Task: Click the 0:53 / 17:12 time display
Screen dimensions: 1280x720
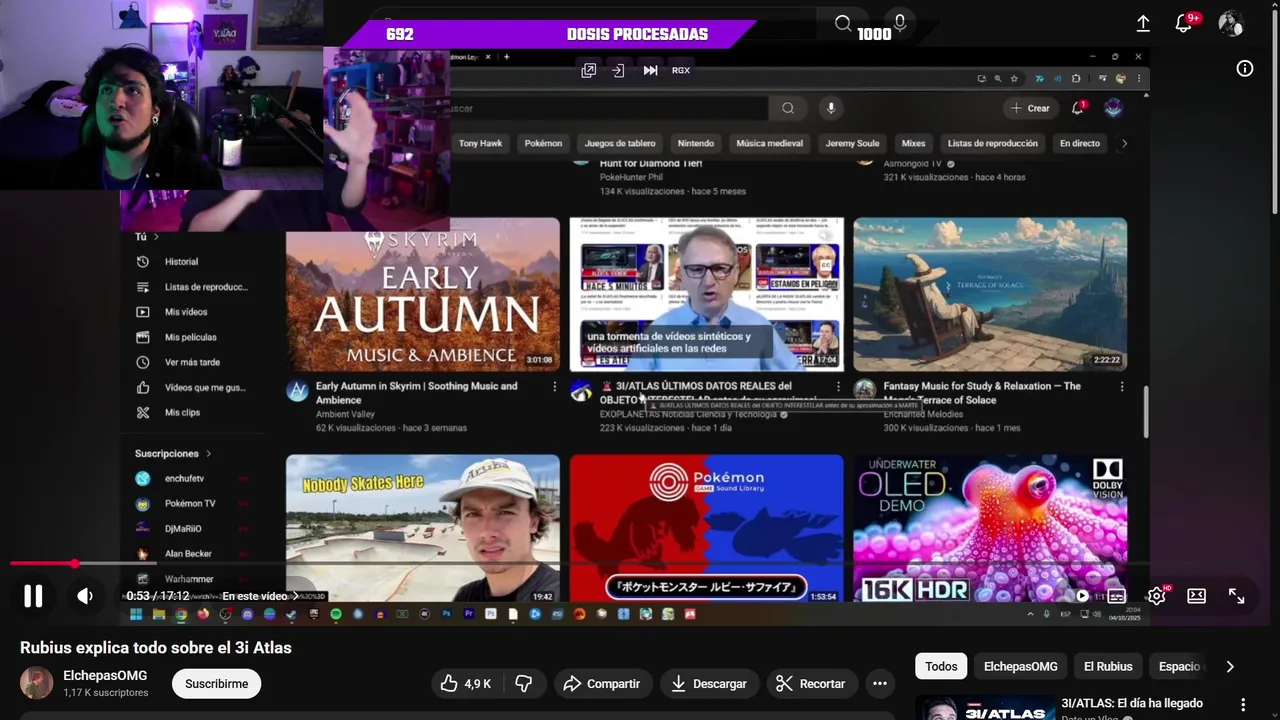Action: (158, 596)
